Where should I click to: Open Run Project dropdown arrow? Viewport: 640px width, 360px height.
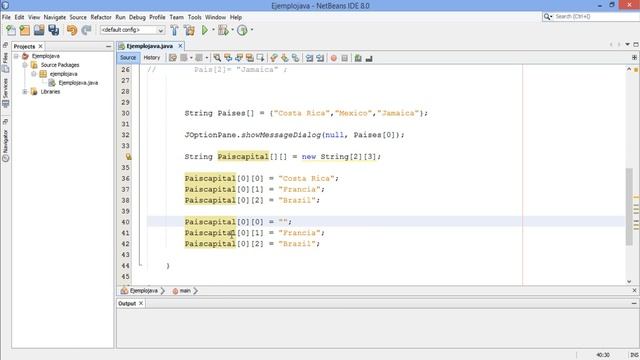click(x=213, y=30)
